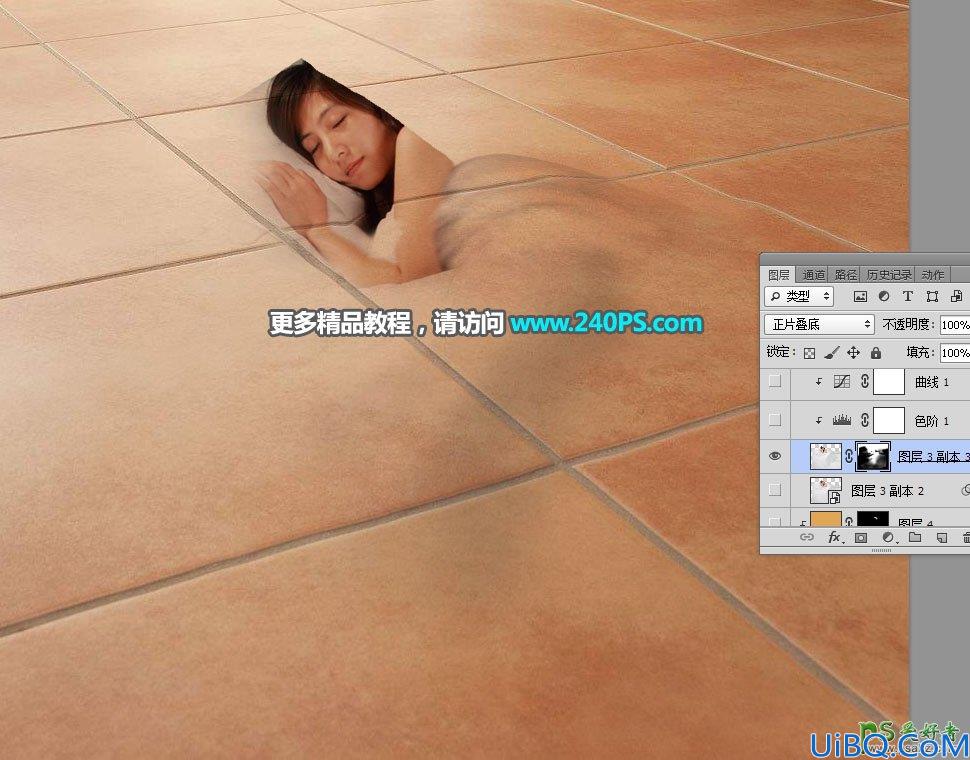This screenshot has width=970, height=760.
Task: Open the 历史记录 tab
Action: pos(889,275)
